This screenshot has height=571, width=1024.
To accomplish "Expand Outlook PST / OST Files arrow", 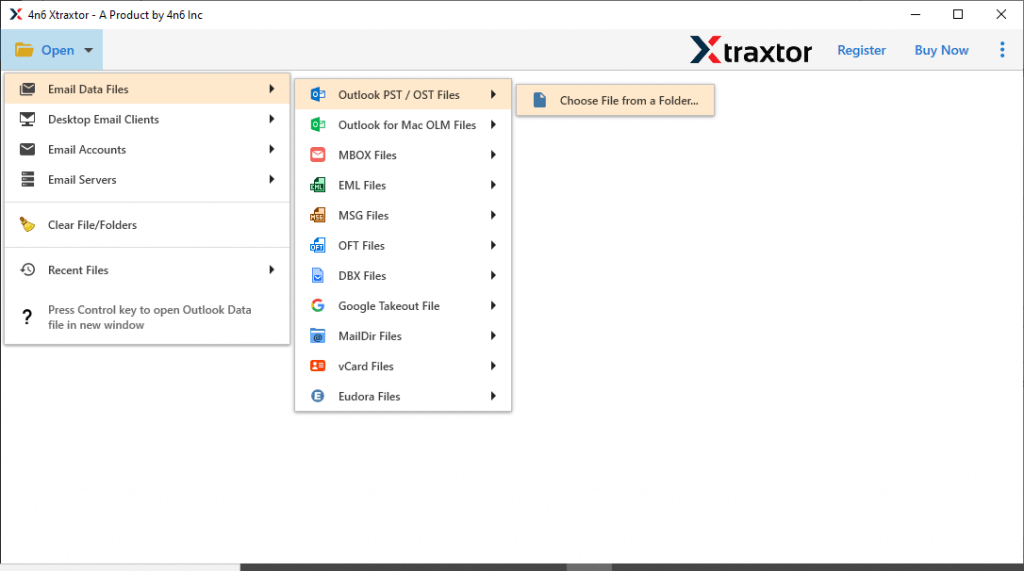I will click(493, 95).
